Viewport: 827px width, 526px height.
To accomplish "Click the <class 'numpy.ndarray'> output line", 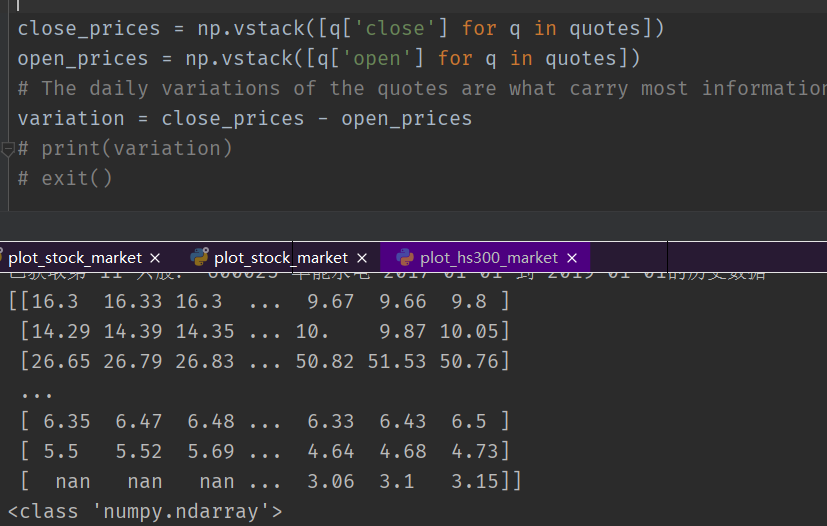I will (145, 512).
